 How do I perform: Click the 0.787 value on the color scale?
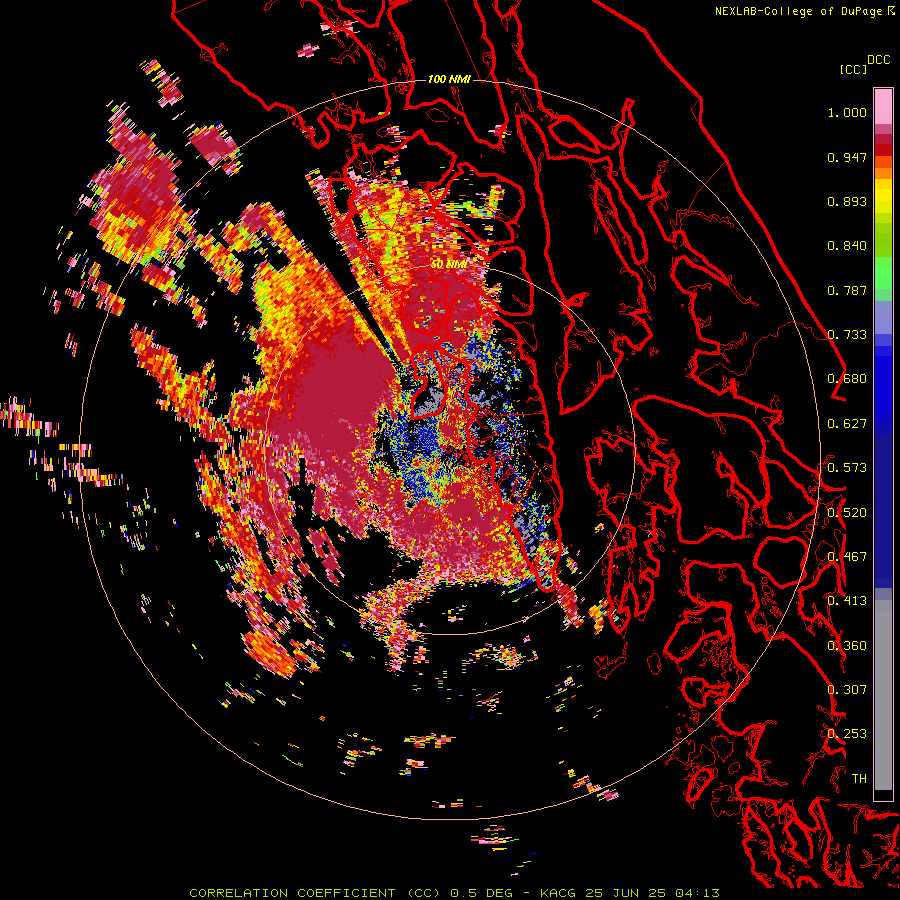[847, 290]
